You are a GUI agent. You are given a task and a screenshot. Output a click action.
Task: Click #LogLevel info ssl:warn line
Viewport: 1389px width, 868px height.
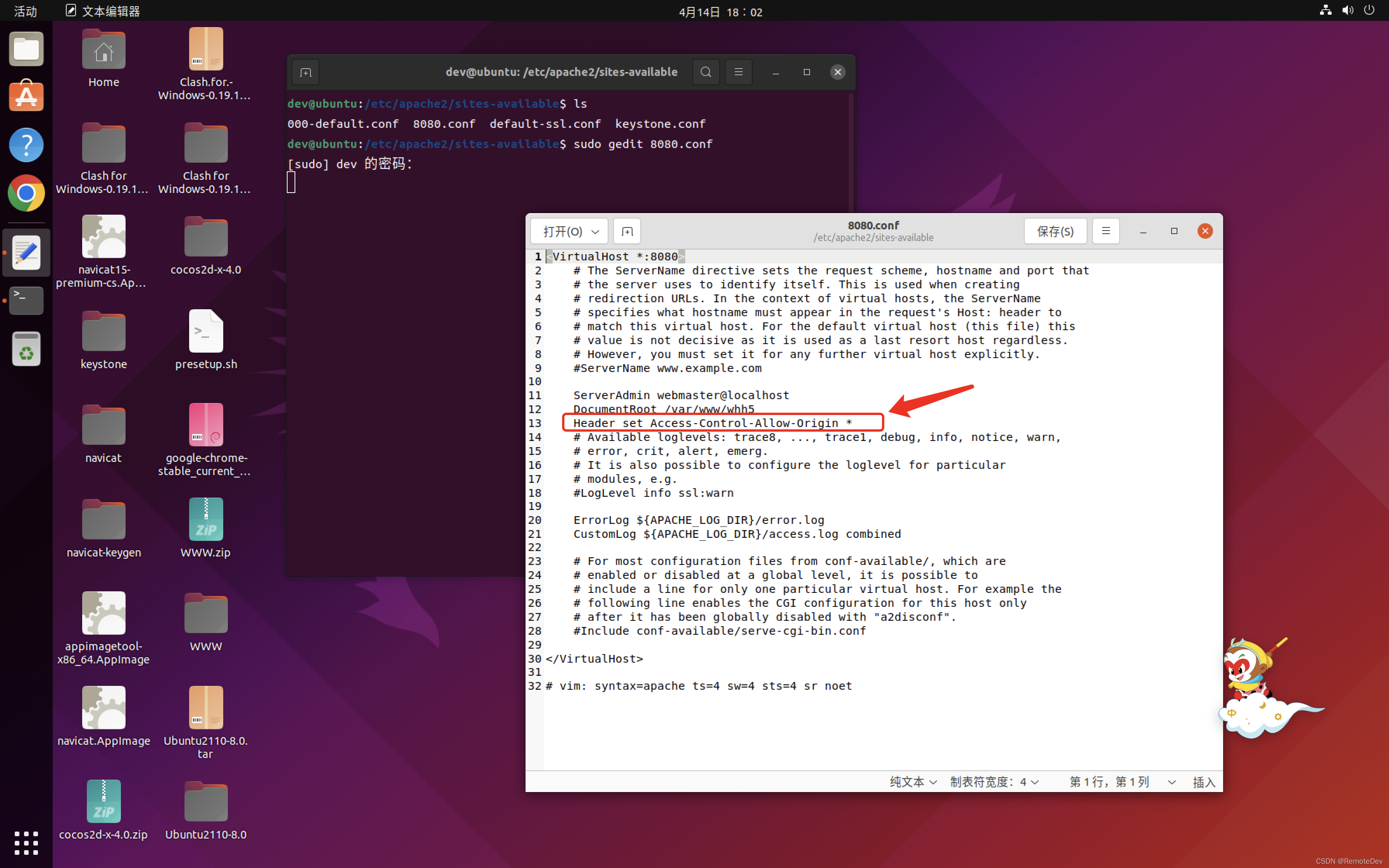653,493
